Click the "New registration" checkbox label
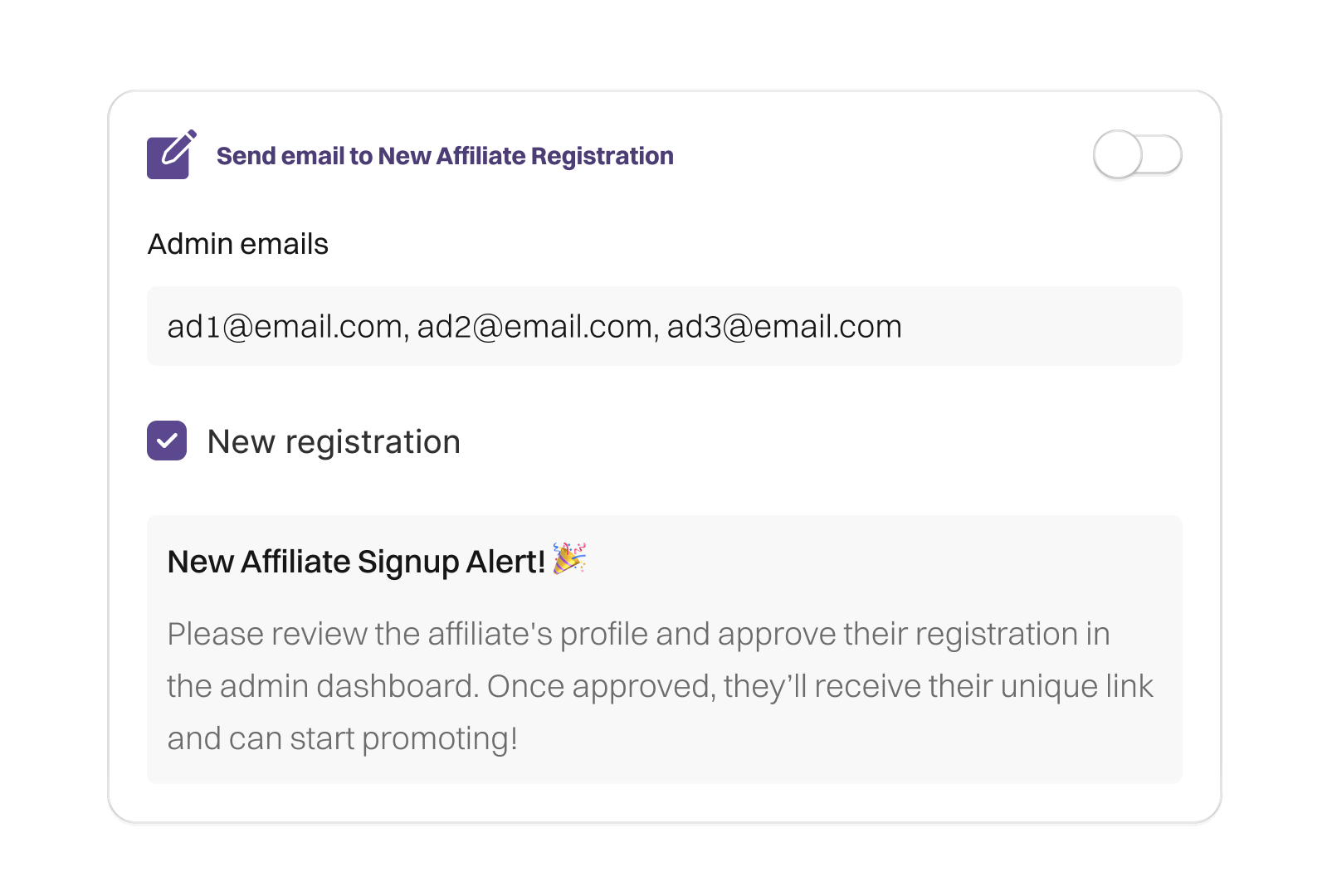The width and height of the screenshot is (1327, 896). [x=333, y=442]
